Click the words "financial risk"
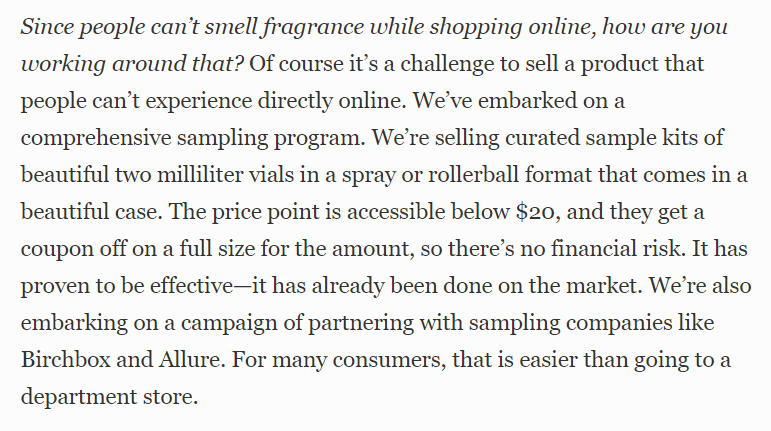This screenshot has width=771, height=431. [x=618, y=249]
